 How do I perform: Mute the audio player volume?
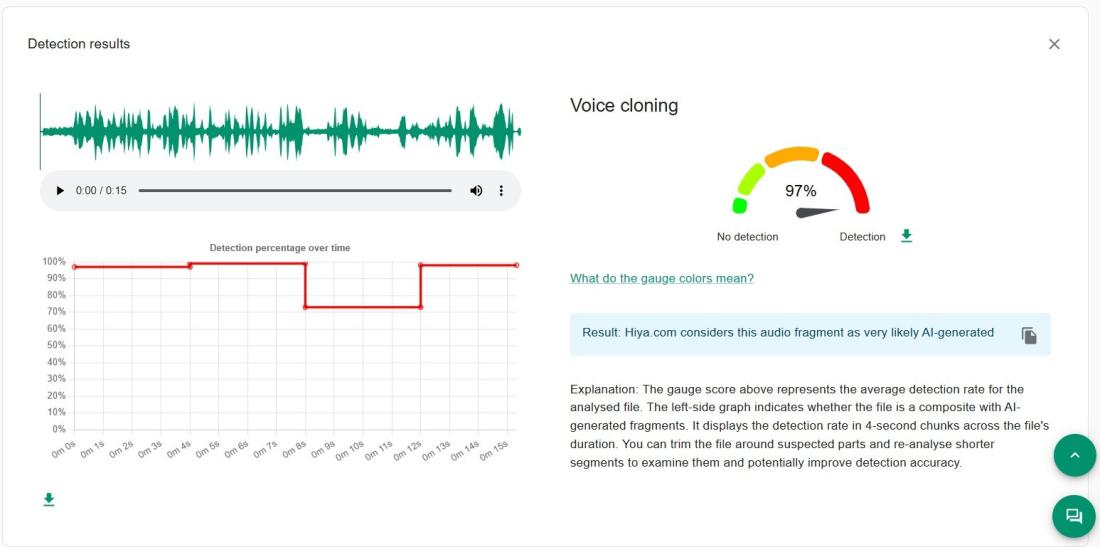pyautogui.click(x=476, y=191)
